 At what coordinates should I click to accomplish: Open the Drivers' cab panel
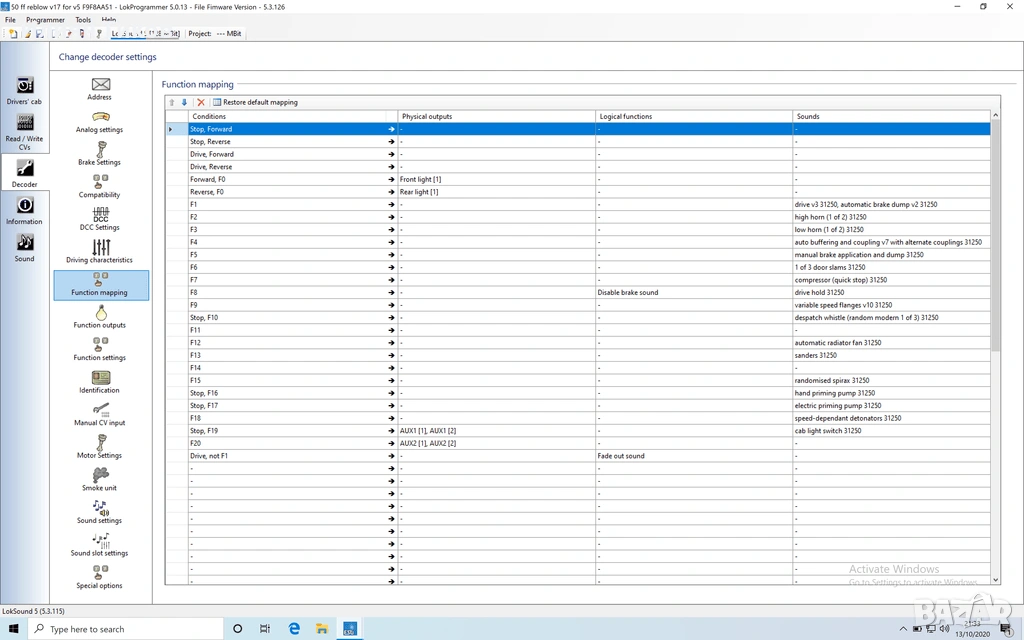point(24,90)
